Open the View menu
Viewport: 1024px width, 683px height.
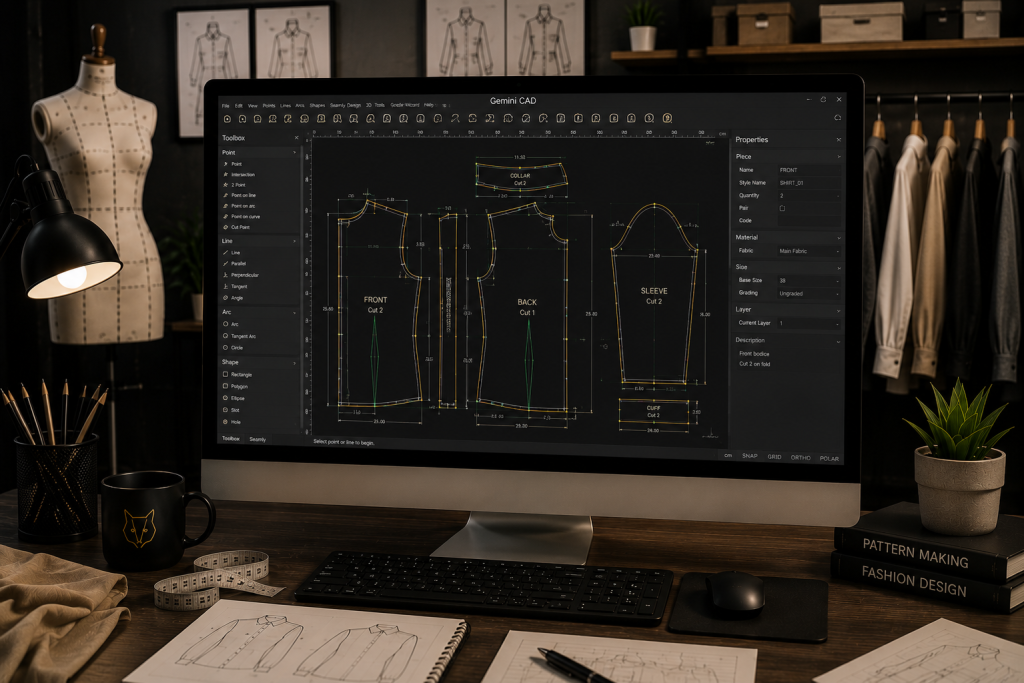pyautogui.click(x=252, y=106)
